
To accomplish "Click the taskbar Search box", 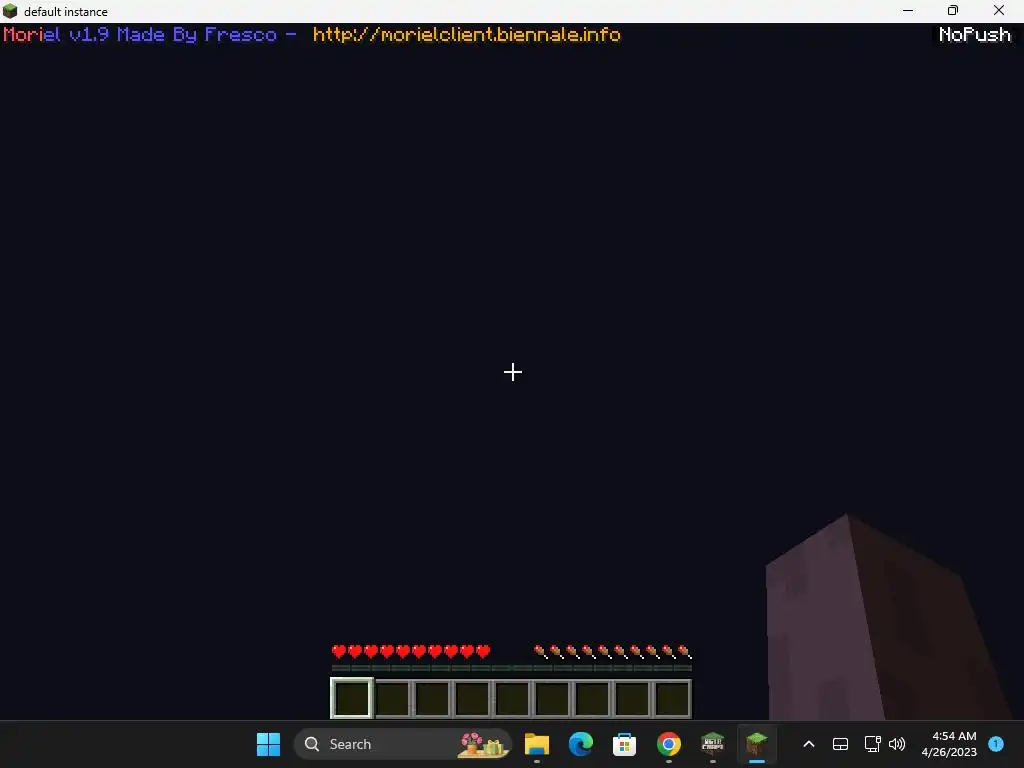I will (x=402, y=744).
